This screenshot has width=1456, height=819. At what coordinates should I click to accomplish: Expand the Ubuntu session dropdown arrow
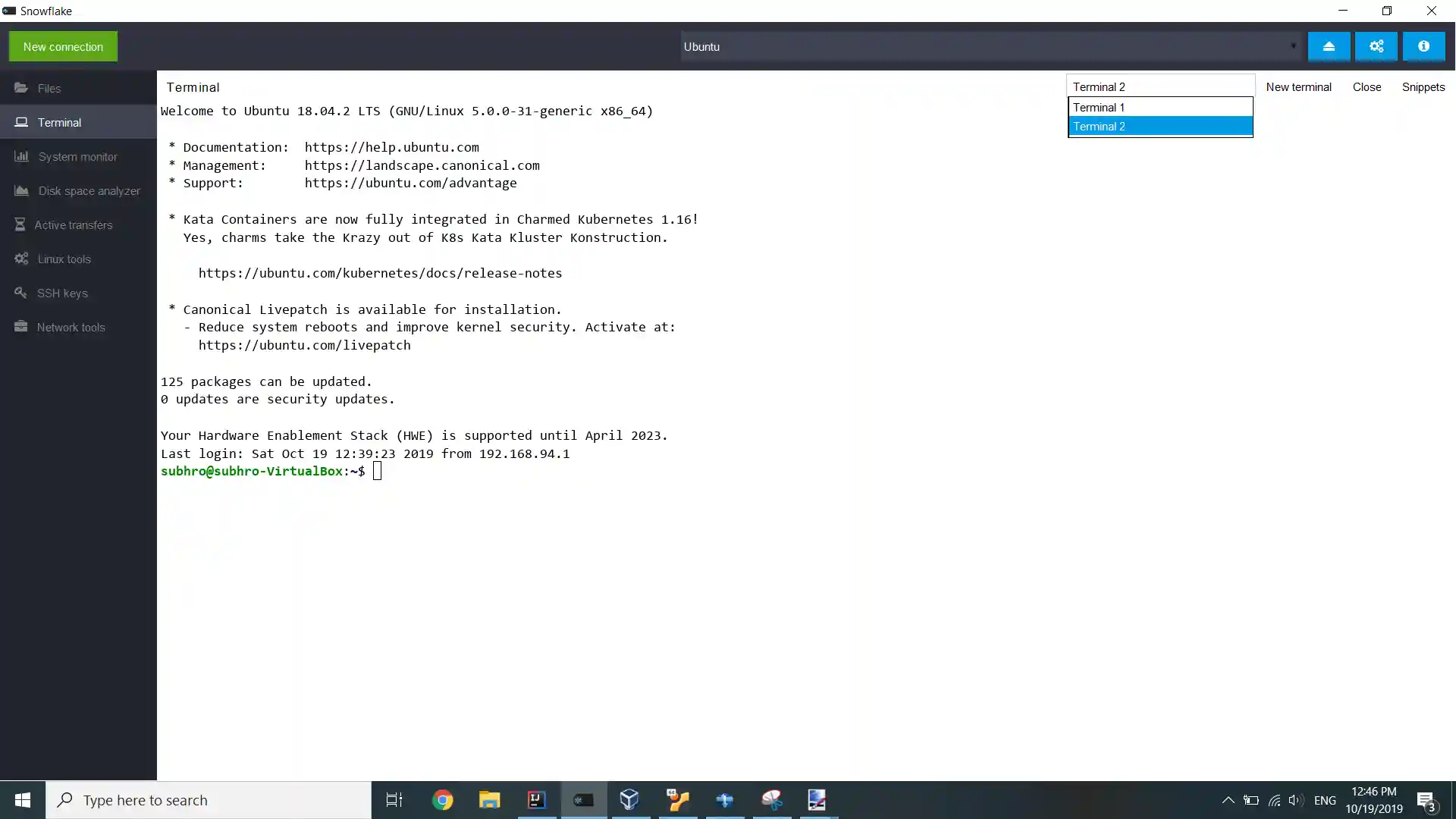(1293, 46)
